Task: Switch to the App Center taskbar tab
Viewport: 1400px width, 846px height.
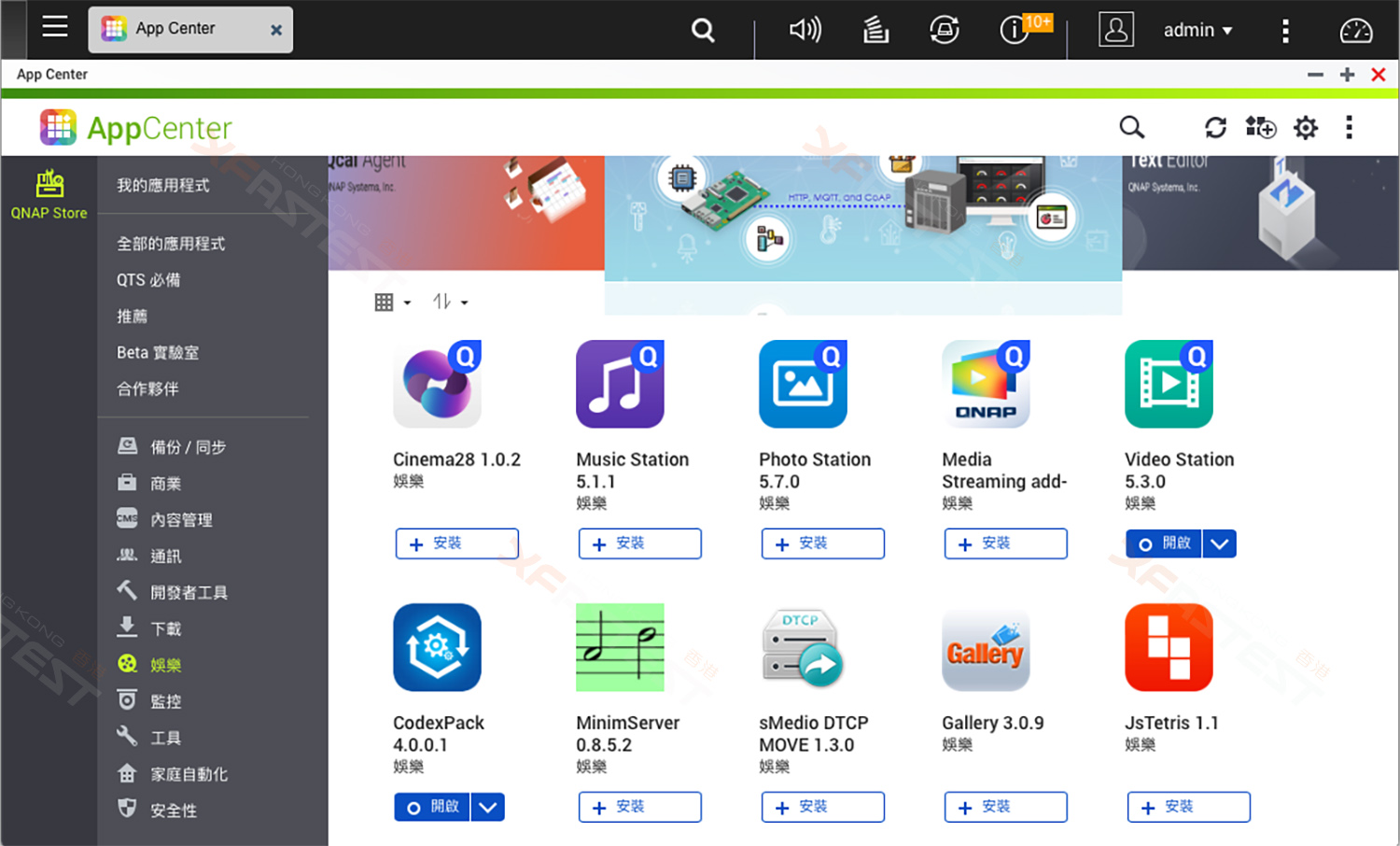Action: pos(190,30)
